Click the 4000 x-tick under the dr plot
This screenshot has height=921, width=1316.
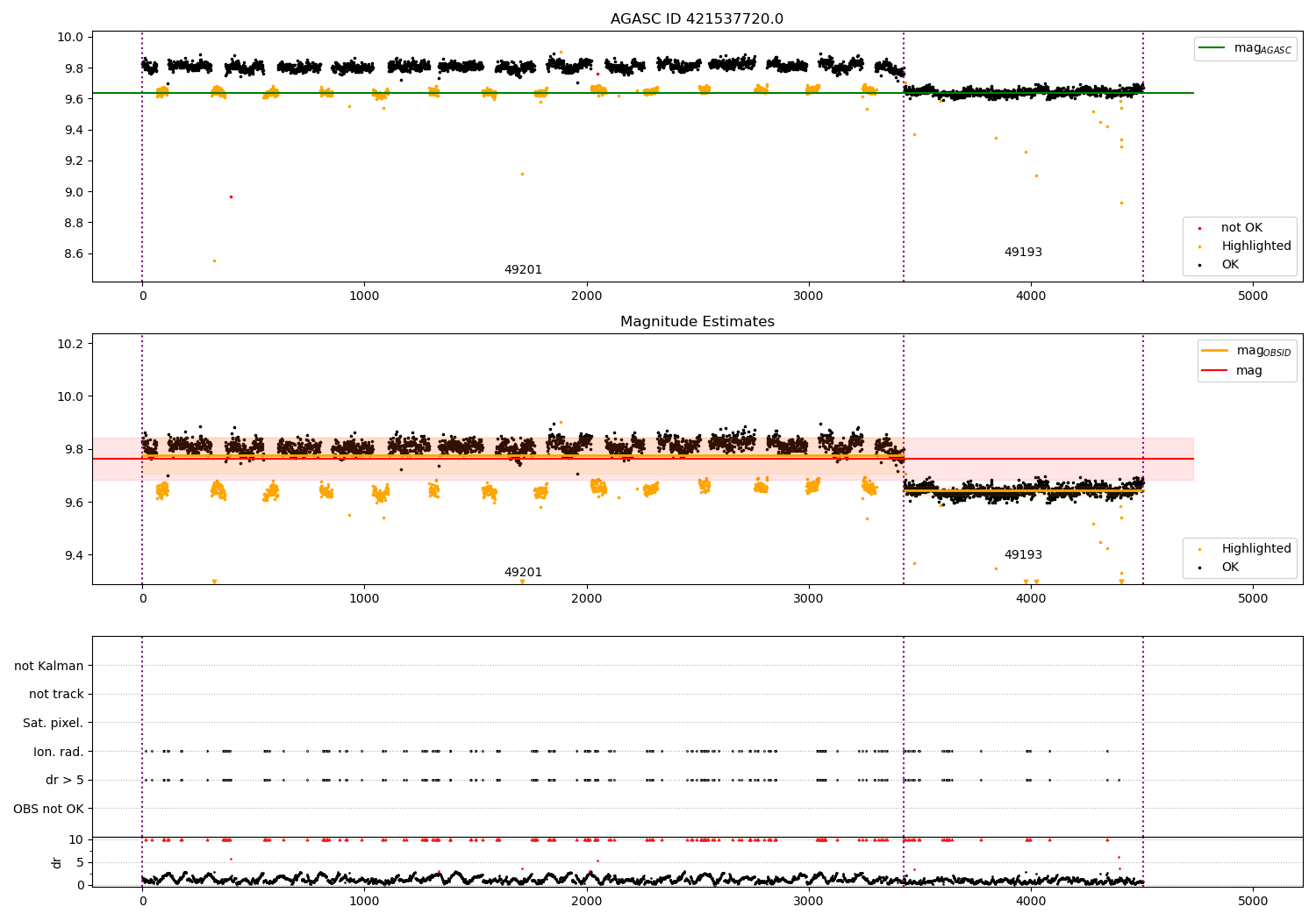point(1031,902)
